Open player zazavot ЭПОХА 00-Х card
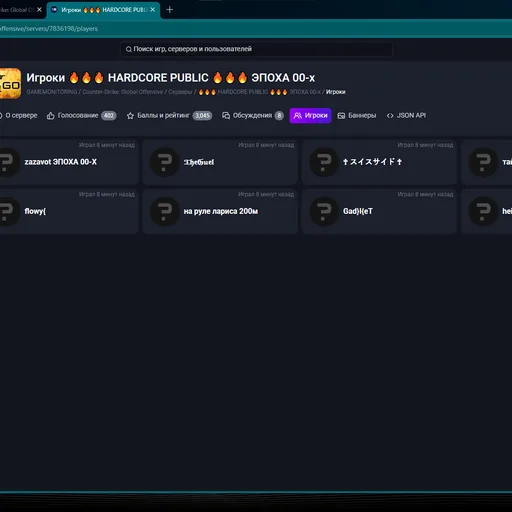 [x=69, y=162]
